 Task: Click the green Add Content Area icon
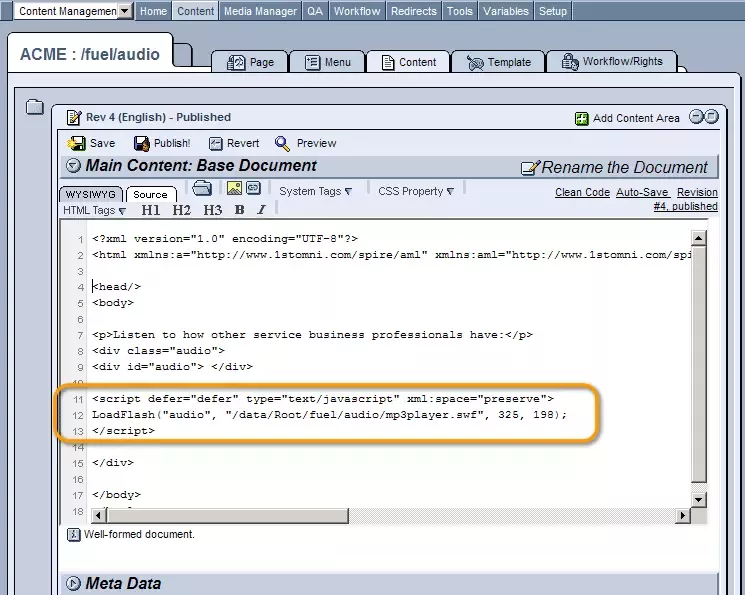click(582, 118)
